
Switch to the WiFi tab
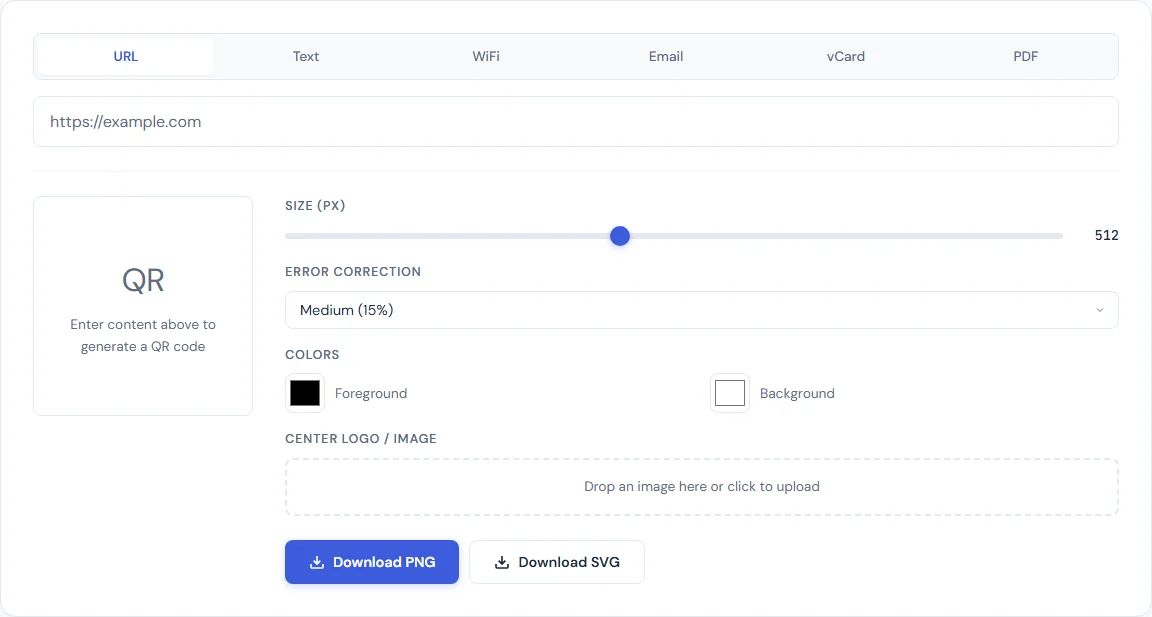coord(486,56)
